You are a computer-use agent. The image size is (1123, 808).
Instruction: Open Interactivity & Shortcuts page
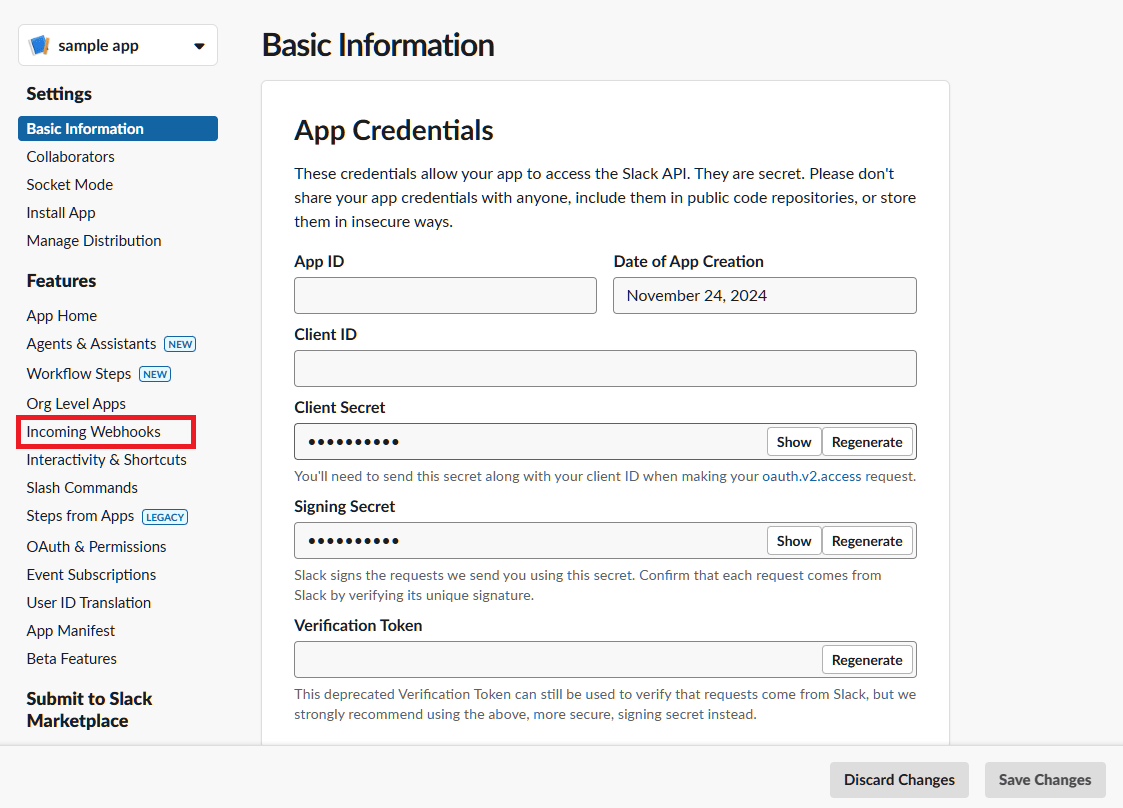[x=107, y=459]
